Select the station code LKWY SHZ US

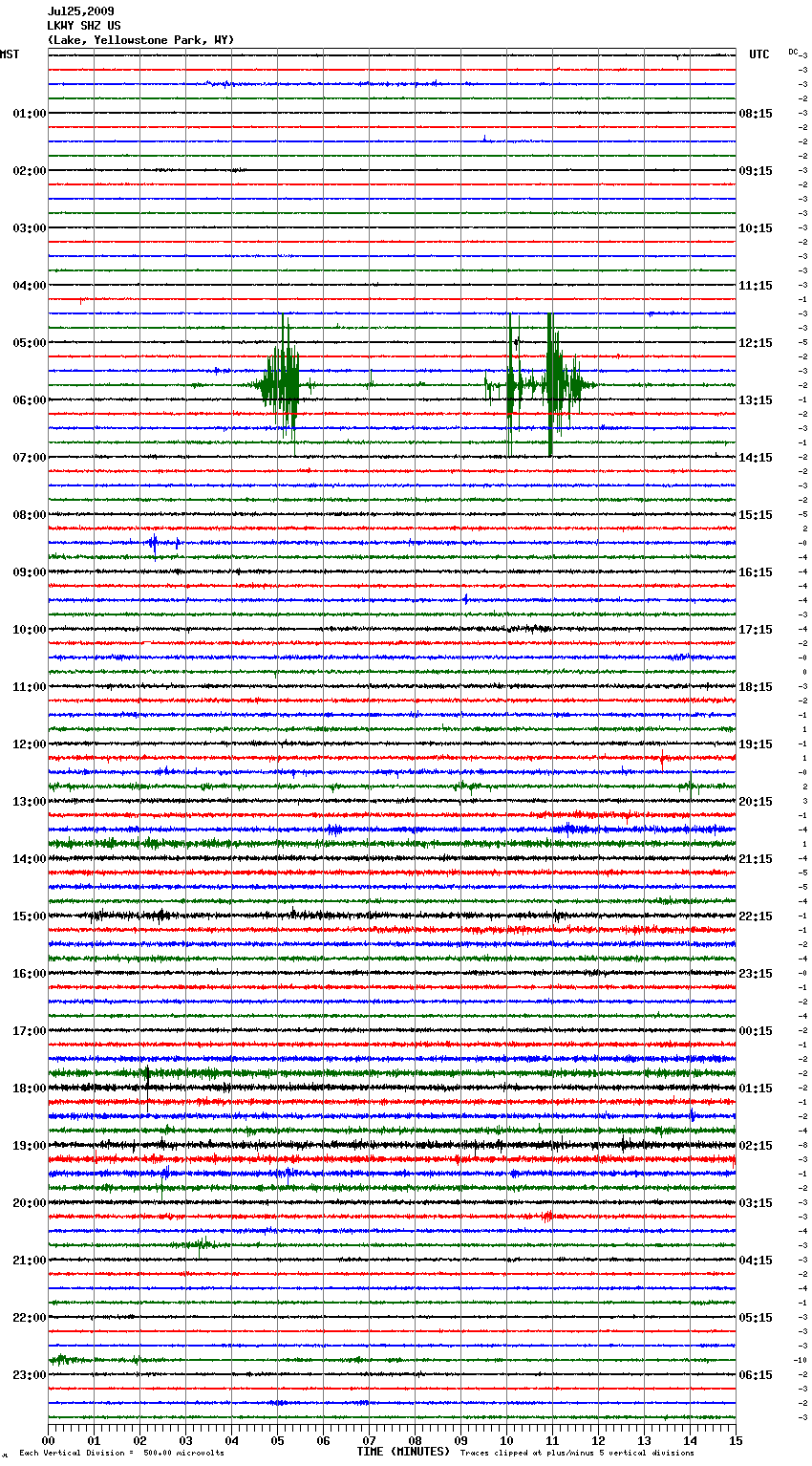(84, 26)
